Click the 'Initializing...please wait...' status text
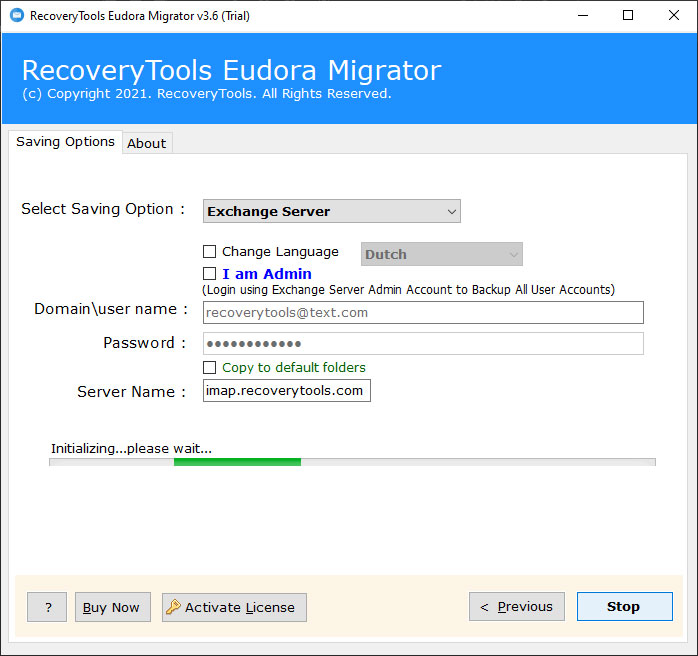The width and height of the screenshot is (698, 656). click(x=131, y=448)
